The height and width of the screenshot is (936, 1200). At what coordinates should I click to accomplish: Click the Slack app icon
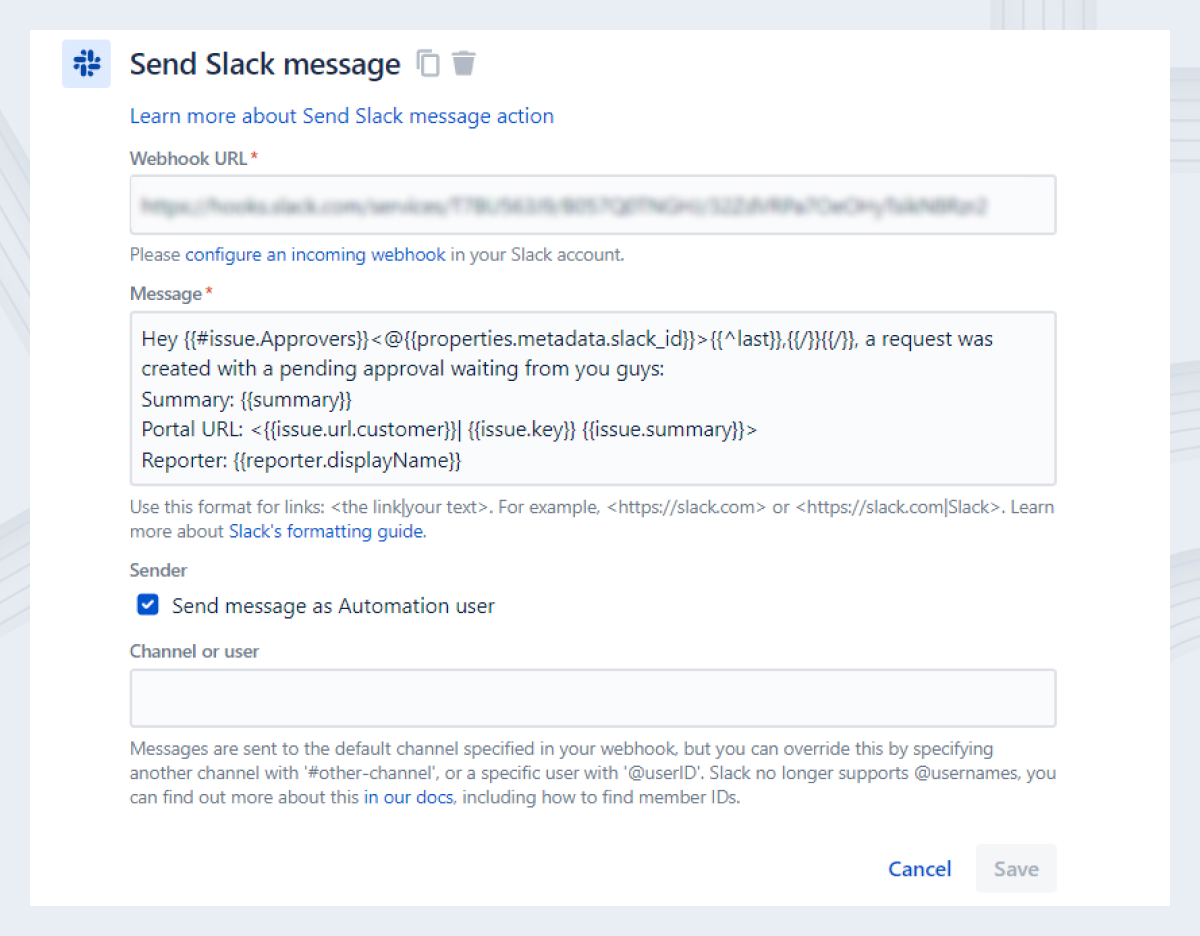pos(86,63)
